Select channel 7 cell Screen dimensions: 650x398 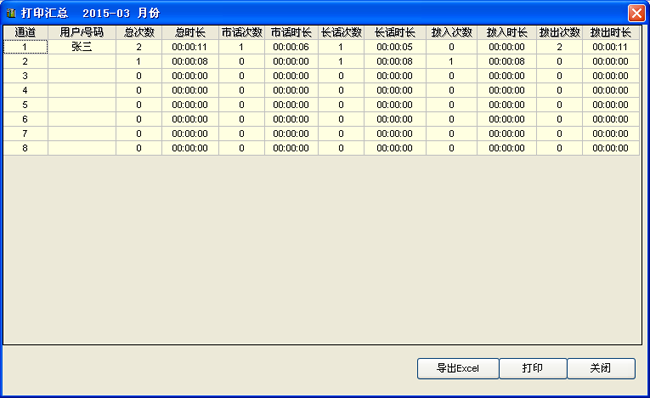point(25,134)
